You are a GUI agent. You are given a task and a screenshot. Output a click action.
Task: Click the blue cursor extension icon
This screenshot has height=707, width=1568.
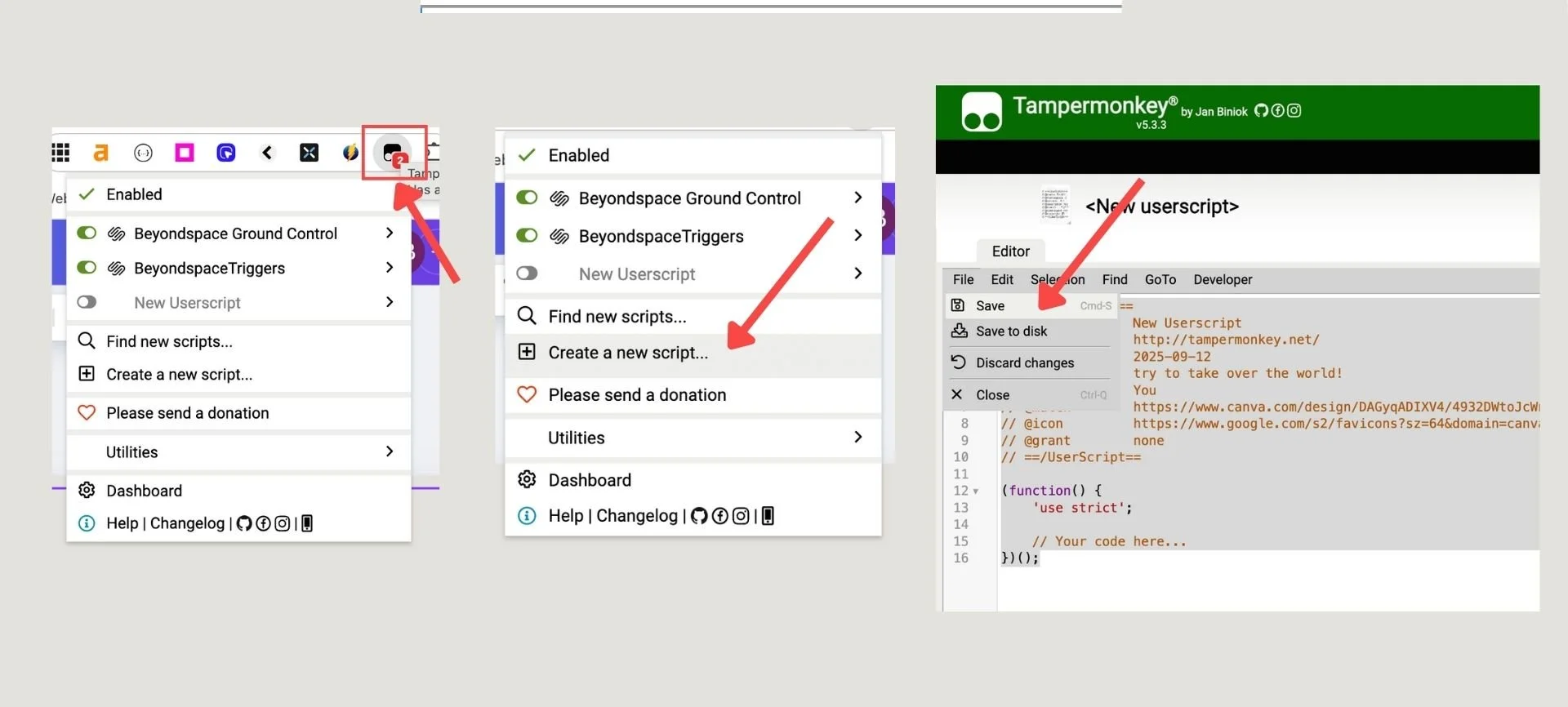pos(226,153)
